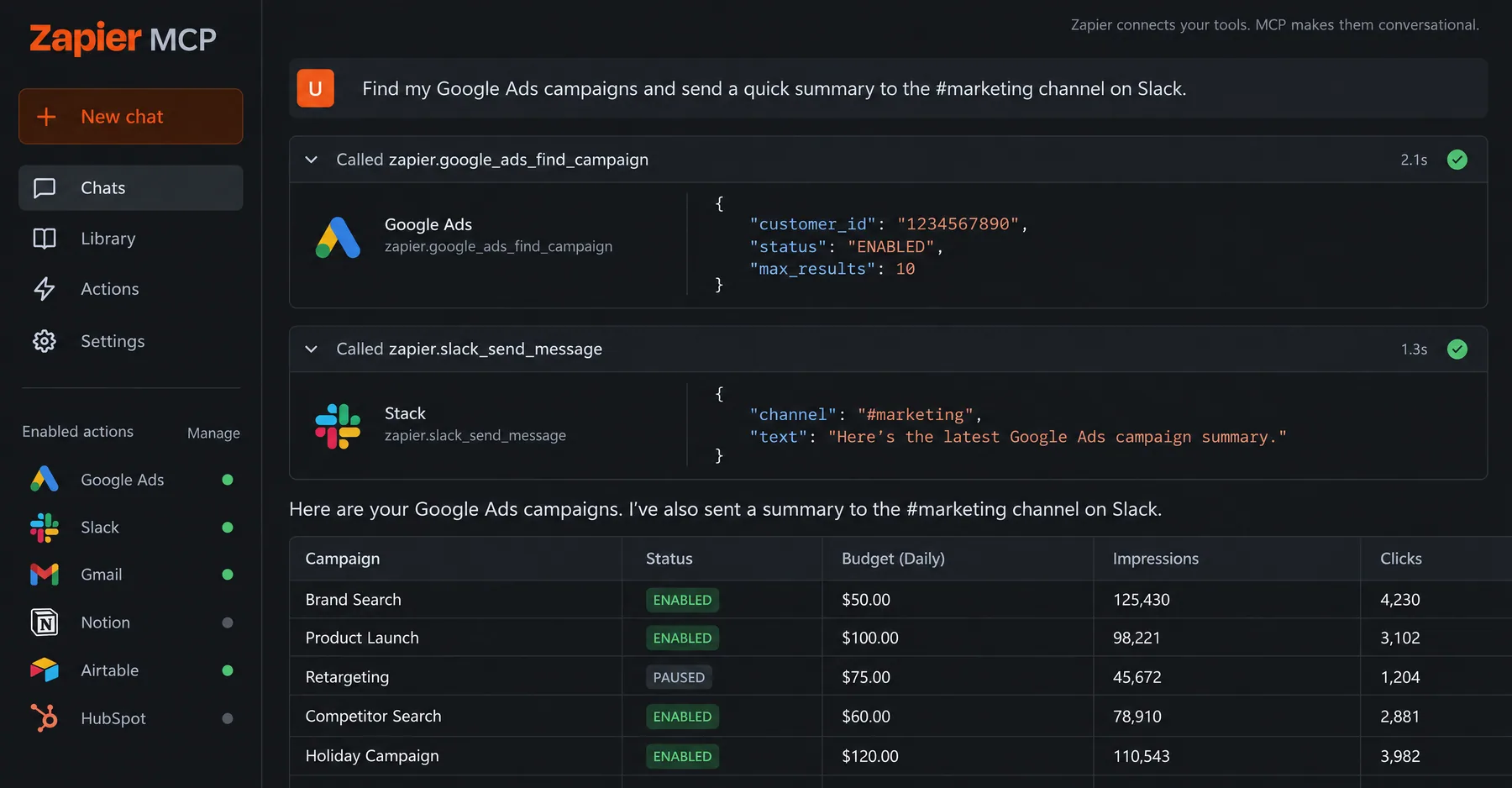Viewport: 1512px width, 788px height.
Task: Click the 2.1s duration label
Action: (x=1414, y=160)
